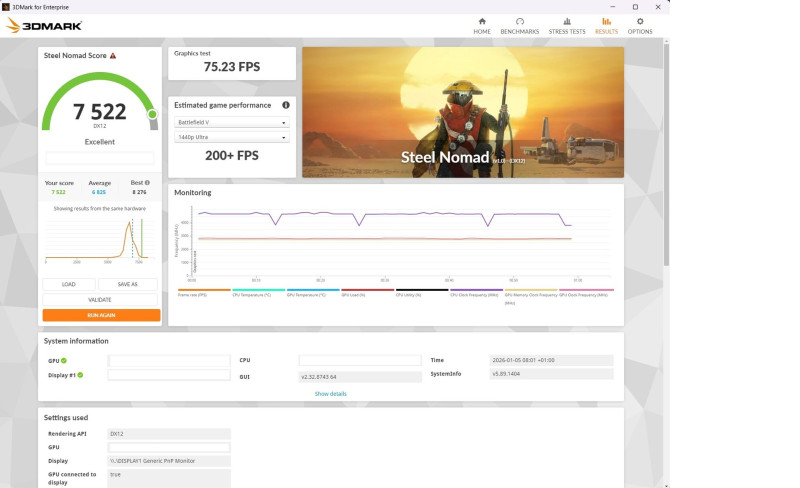Click the vertical scrollbar
Screen dimensions: 800x488
click(666, 153)
